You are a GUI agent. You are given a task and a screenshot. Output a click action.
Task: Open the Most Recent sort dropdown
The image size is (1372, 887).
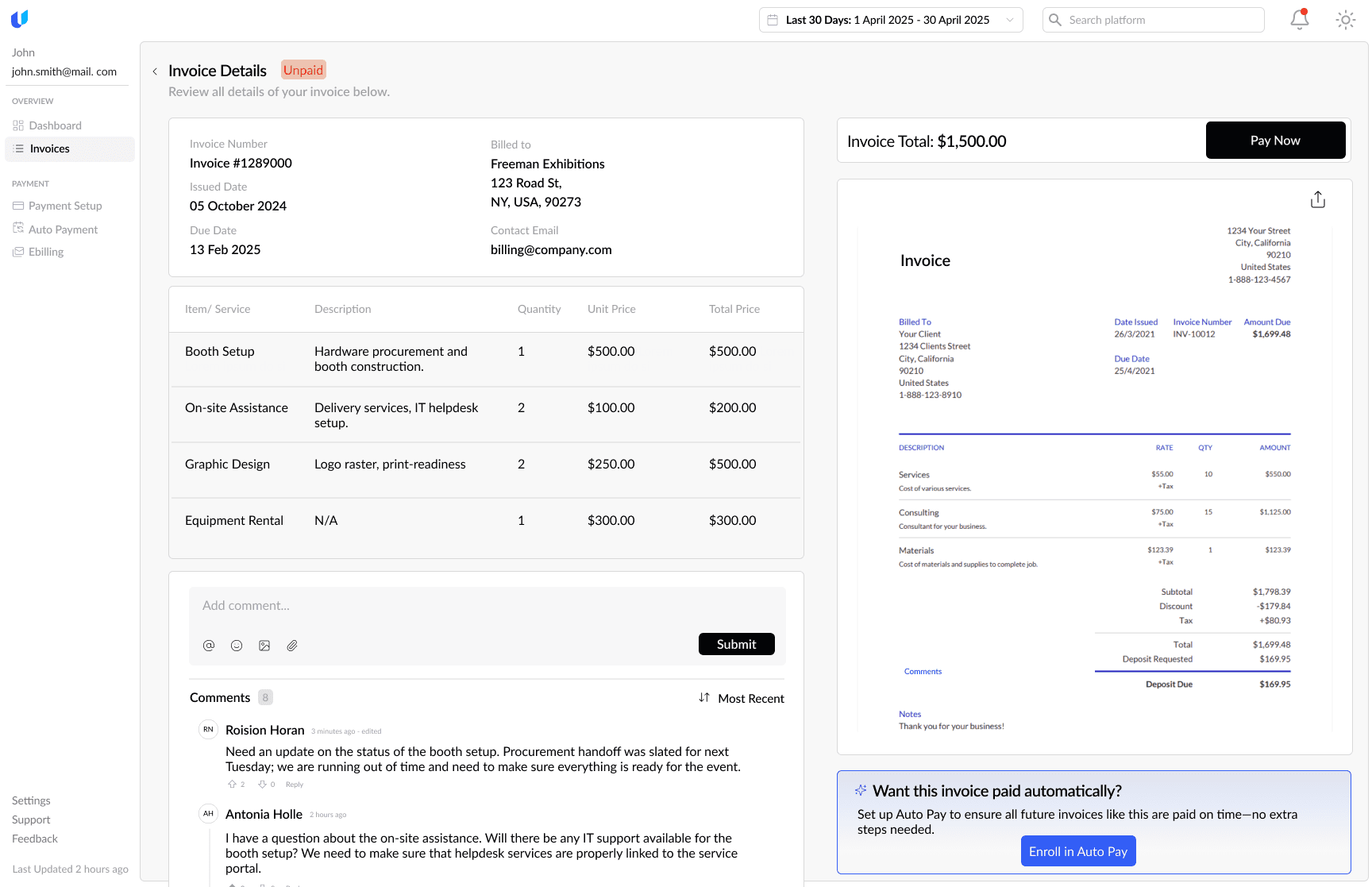[x=742, y=698]
